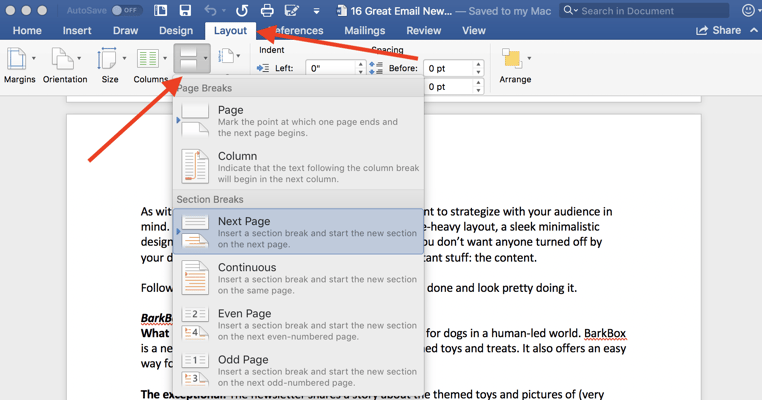This screenshot has height=400, width=762.
Task: Click the redo arrow icon
Action: (x=242, y=10)
